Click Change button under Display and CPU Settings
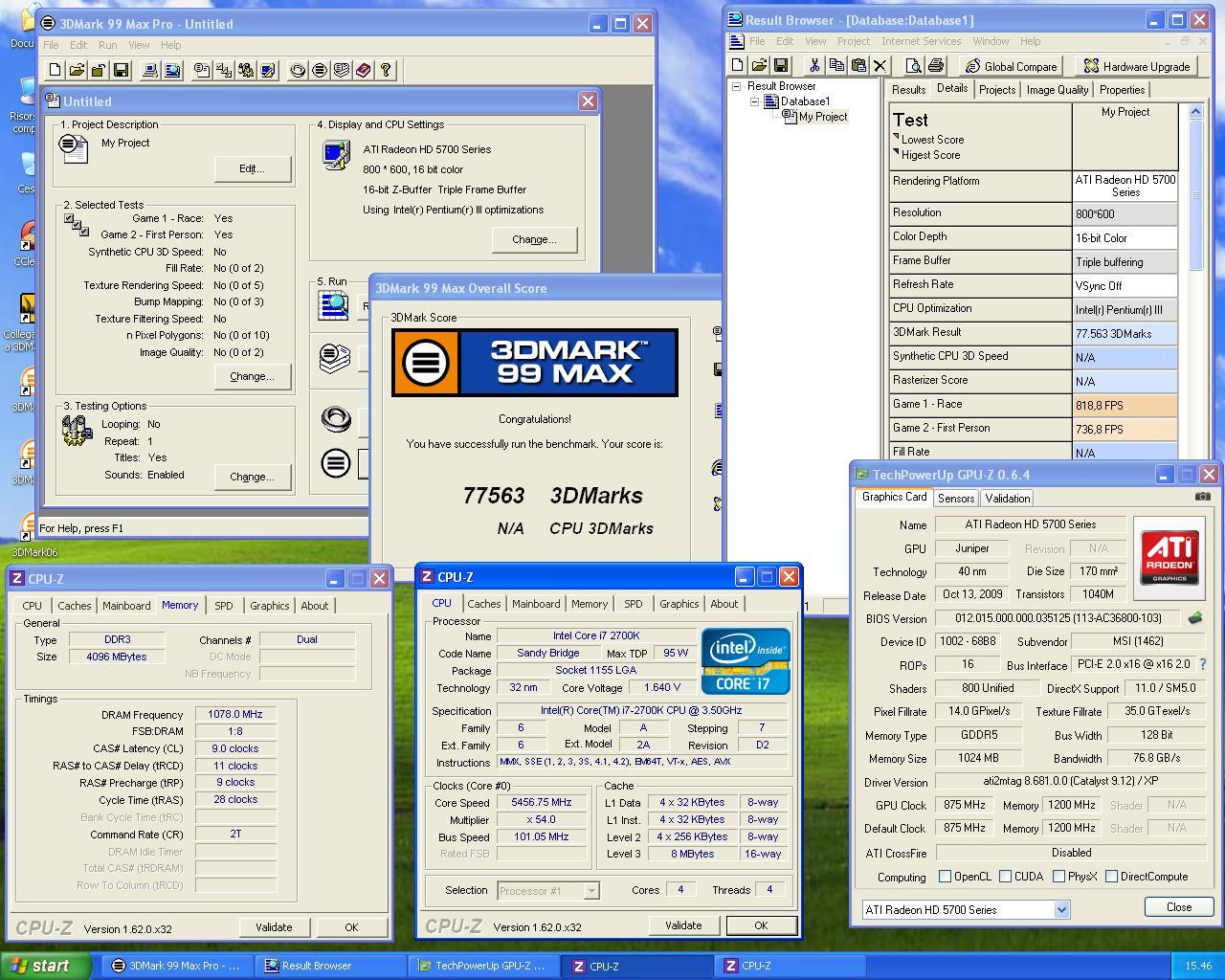This screenshot has width=1225, height=980. pyautogui.click(x=535, y=239)
